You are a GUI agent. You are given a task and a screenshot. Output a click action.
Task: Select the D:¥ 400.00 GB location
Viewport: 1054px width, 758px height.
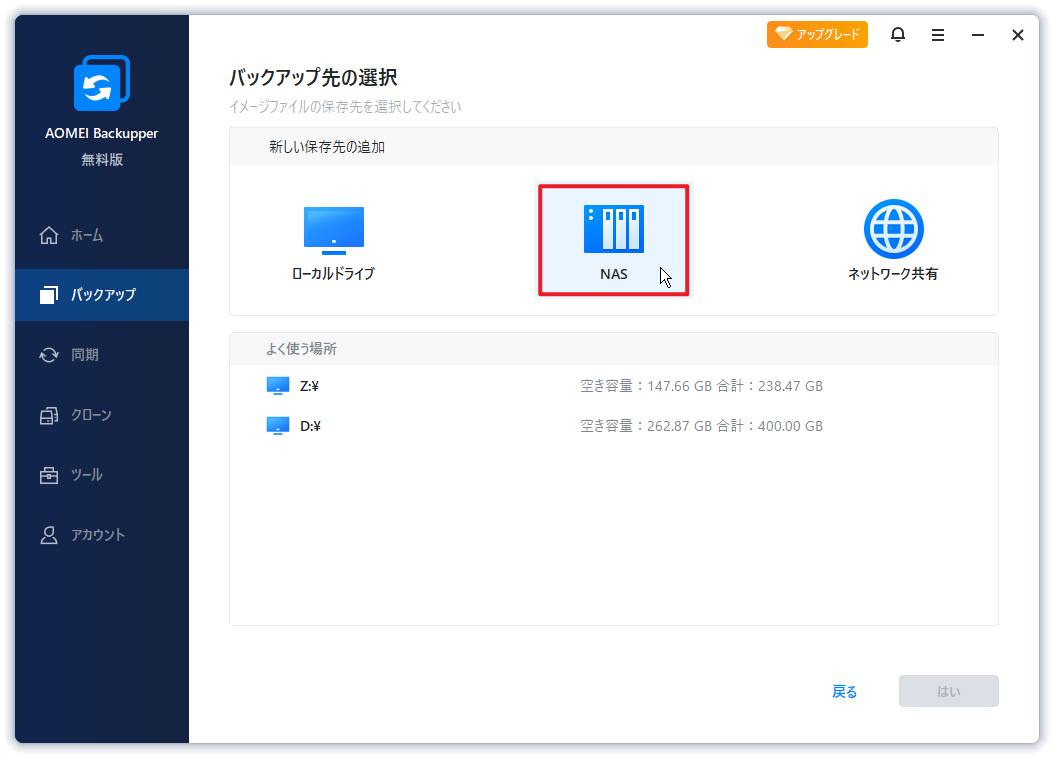coord(614,426)
